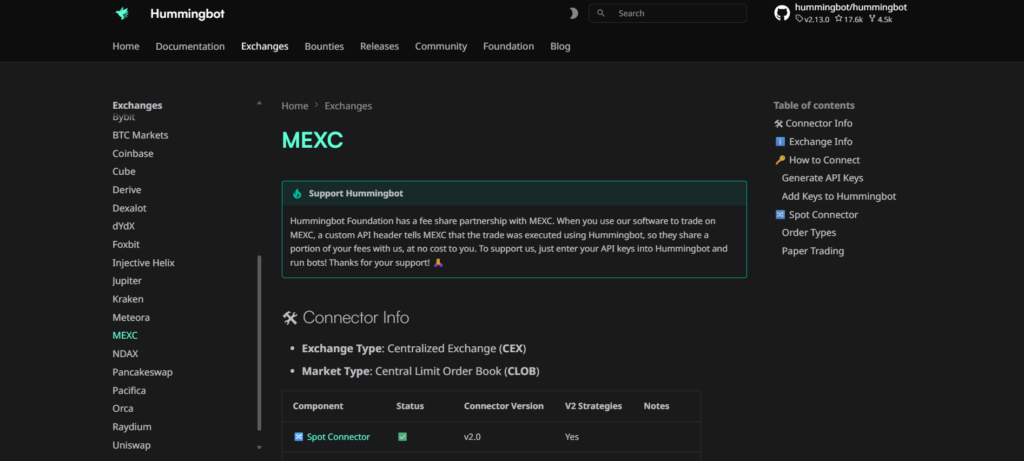This screenshot has width=1024, height=461.
Task: Open the GitHub repository icon
Action: [782, 13]
